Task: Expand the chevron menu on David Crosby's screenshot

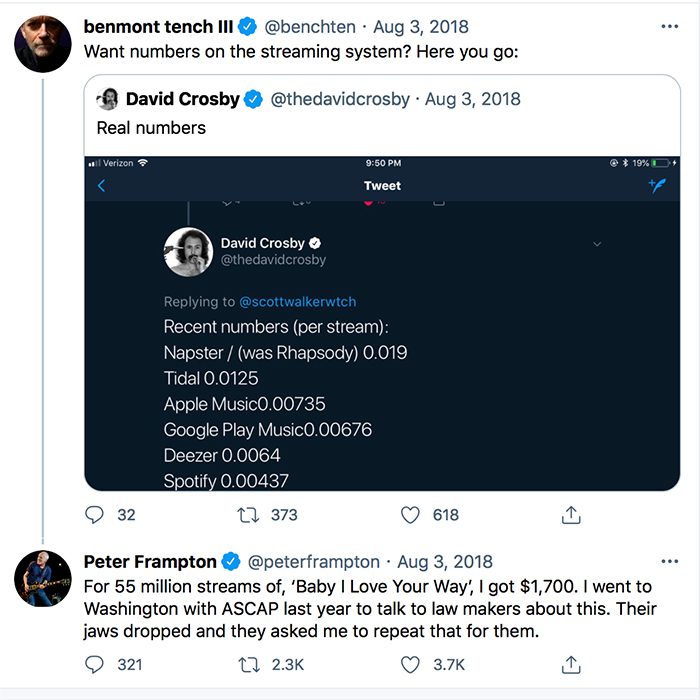Action: [x=597, y=244]
